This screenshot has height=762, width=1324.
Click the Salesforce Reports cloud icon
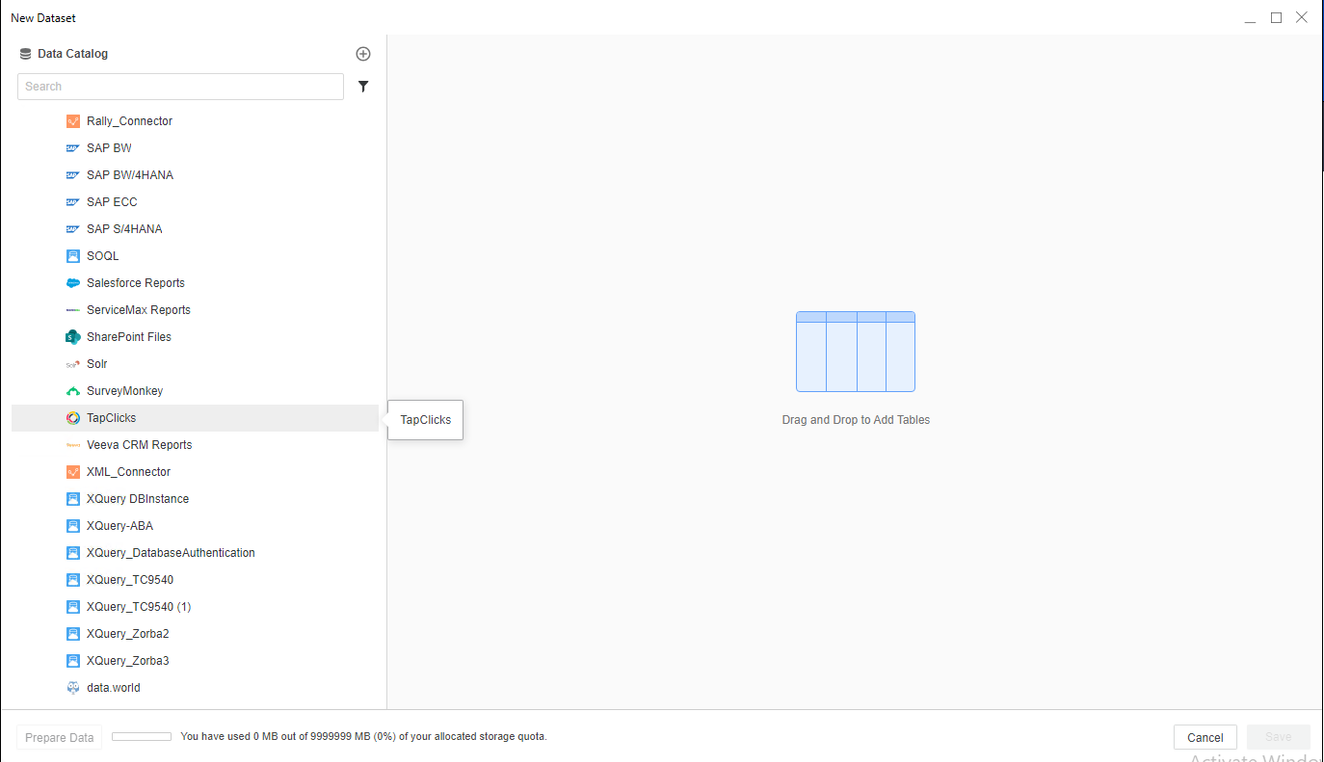73,283
